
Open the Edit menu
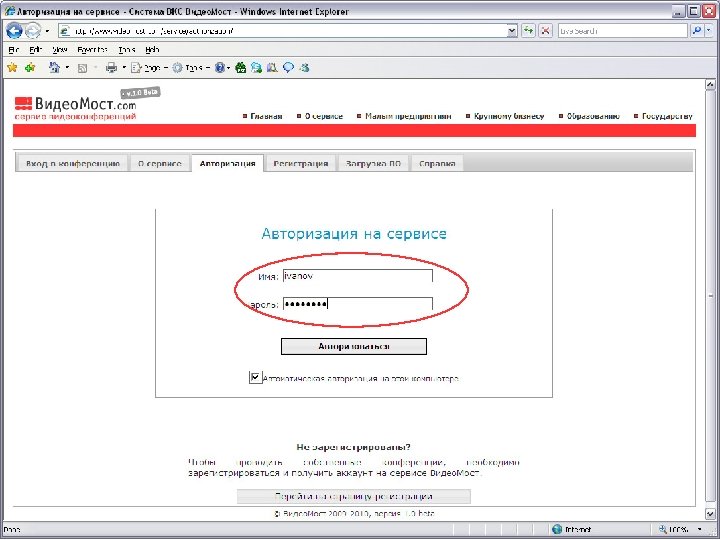click(x=35, y=50)
